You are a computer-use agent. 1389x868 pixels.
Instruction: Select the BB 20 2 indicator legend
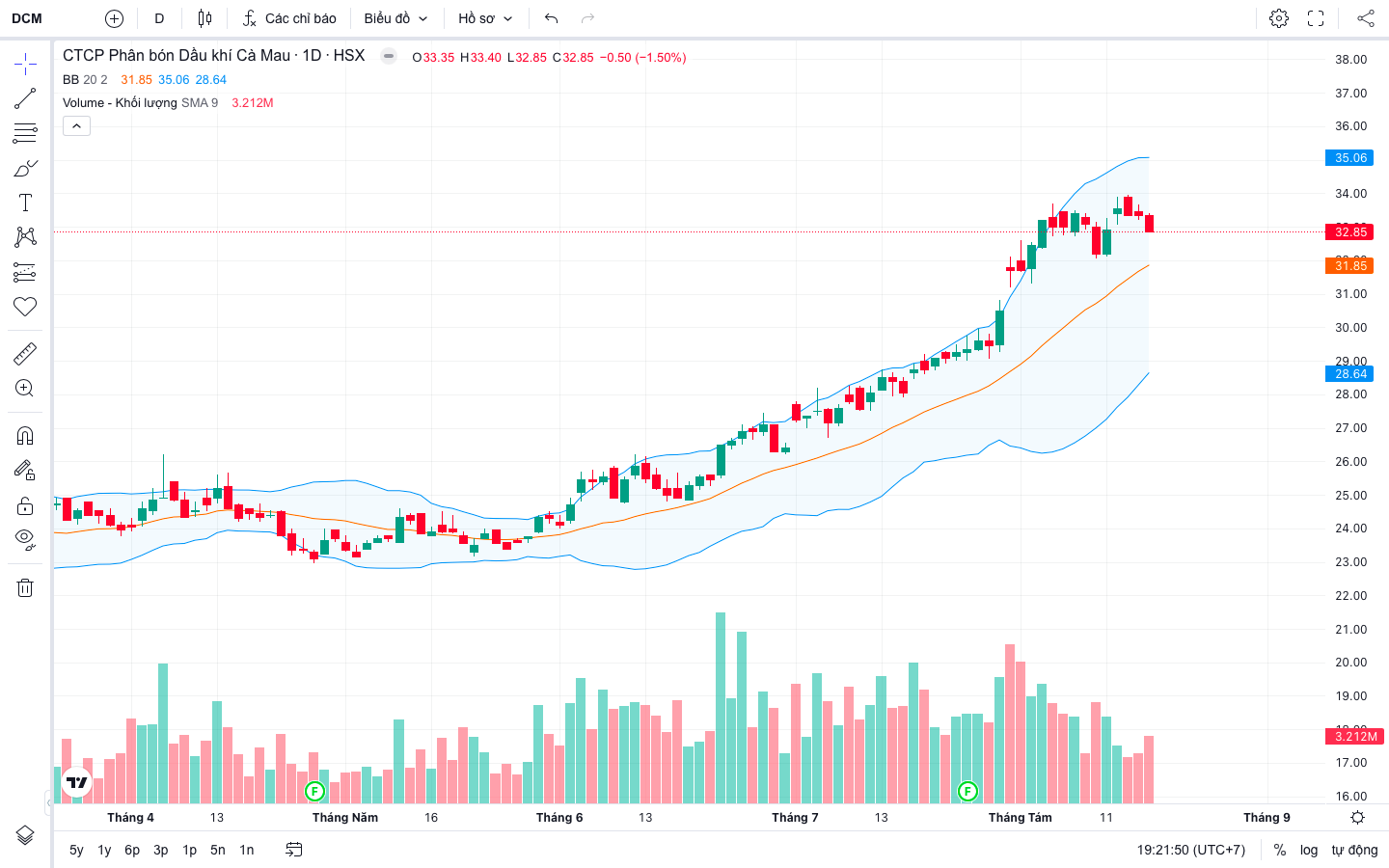[x=85, y=80]
